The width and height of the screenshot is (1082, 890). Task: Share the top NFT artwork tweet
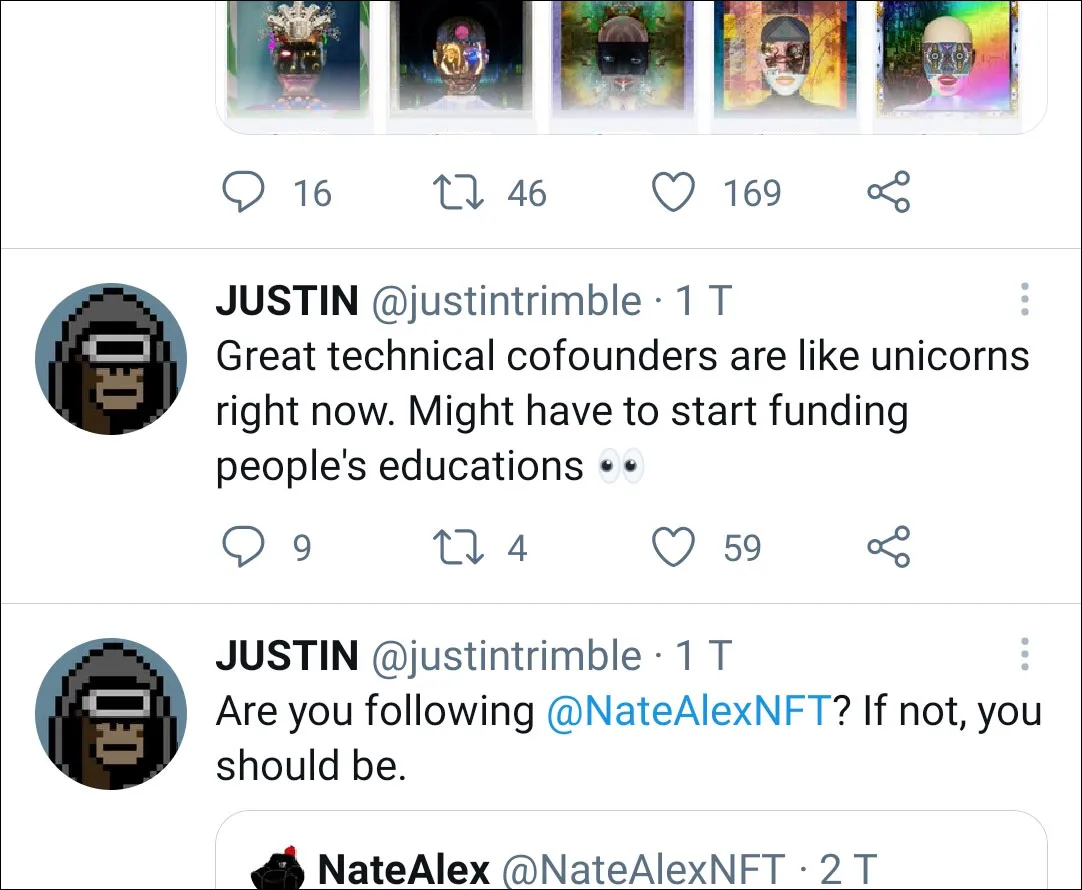click(x=889, y=191)
